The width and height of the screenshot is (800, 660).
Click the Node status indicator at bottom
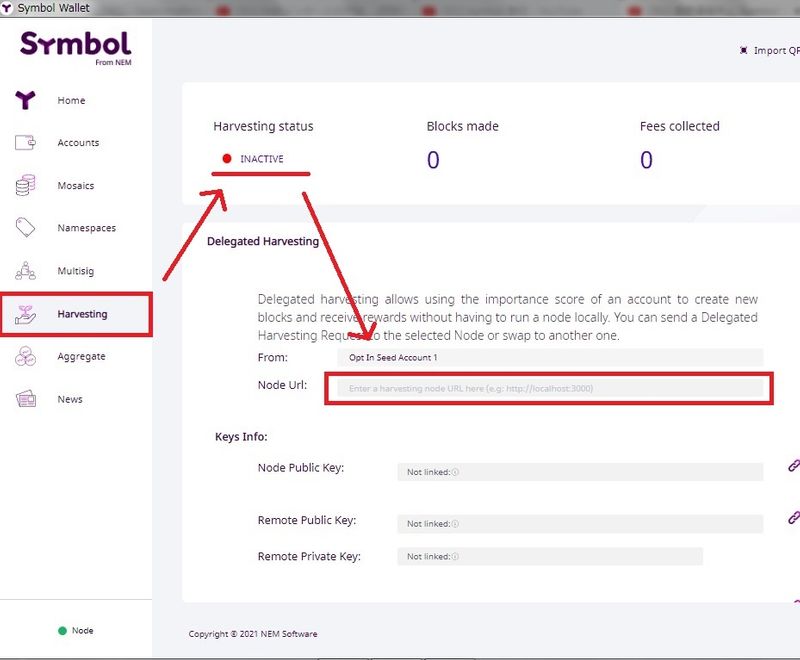coord(76,631)
